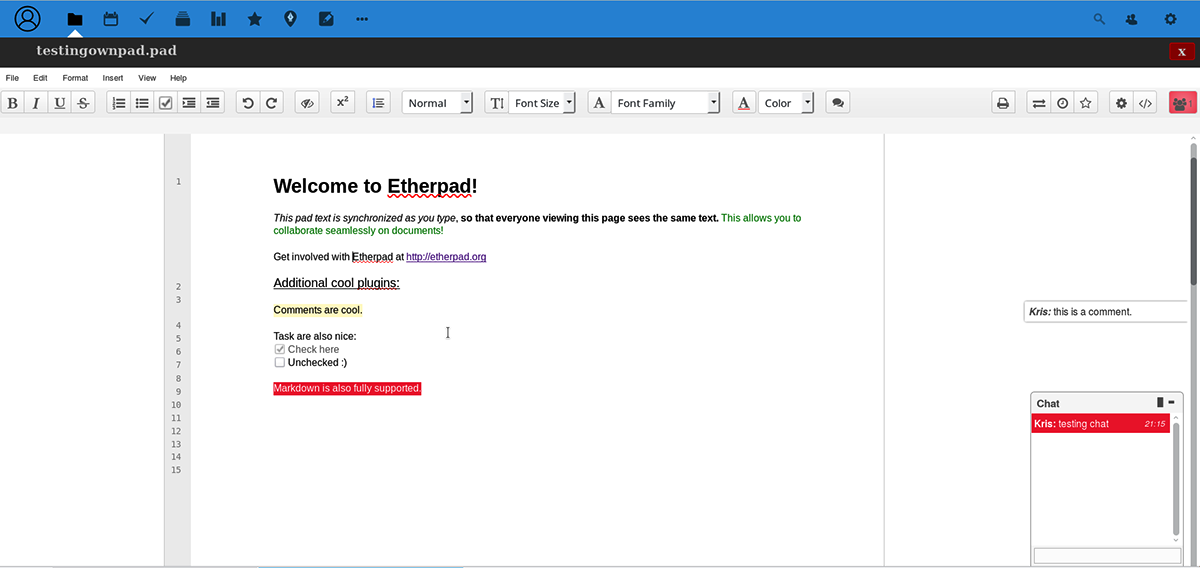
Task: Uncheck the 'Check here' task checkbox
Action: [x=280, y=350]
